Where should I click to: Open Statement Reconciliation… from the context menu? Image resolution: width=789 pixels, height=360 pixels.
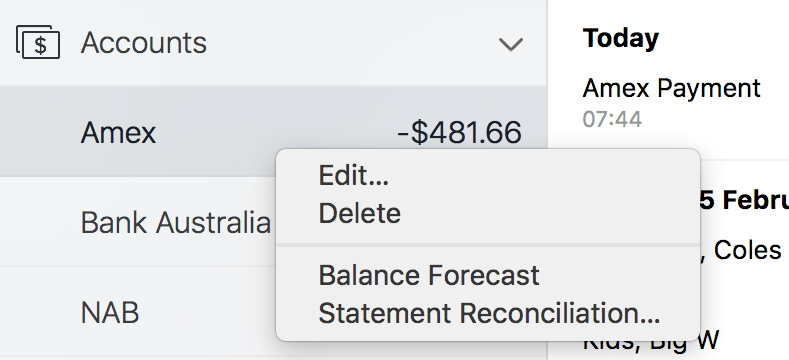(x=489, y=313)
